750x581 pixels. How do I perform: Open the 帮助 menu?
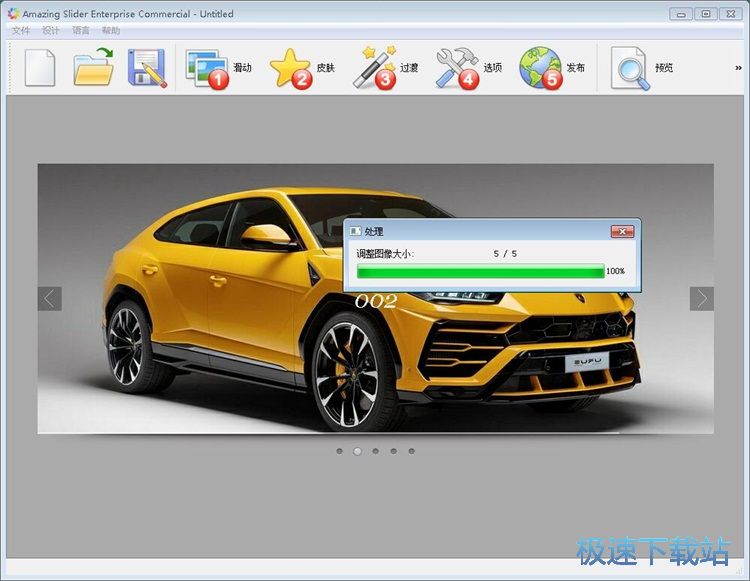point(111,31)
